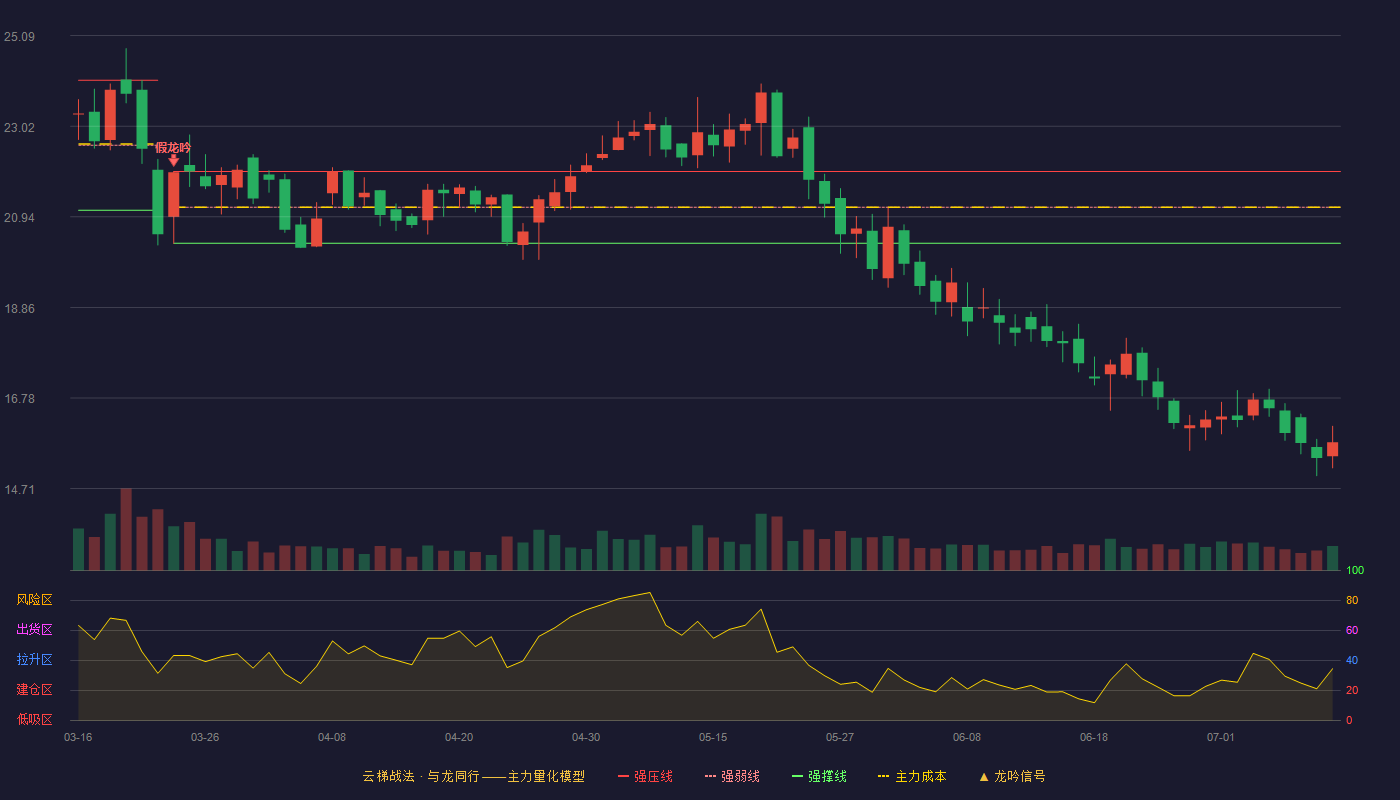Click the 07-01 date axis label
This screenshot has width=1400, height=800.
pyautogui.click(x=1221, y=737)
